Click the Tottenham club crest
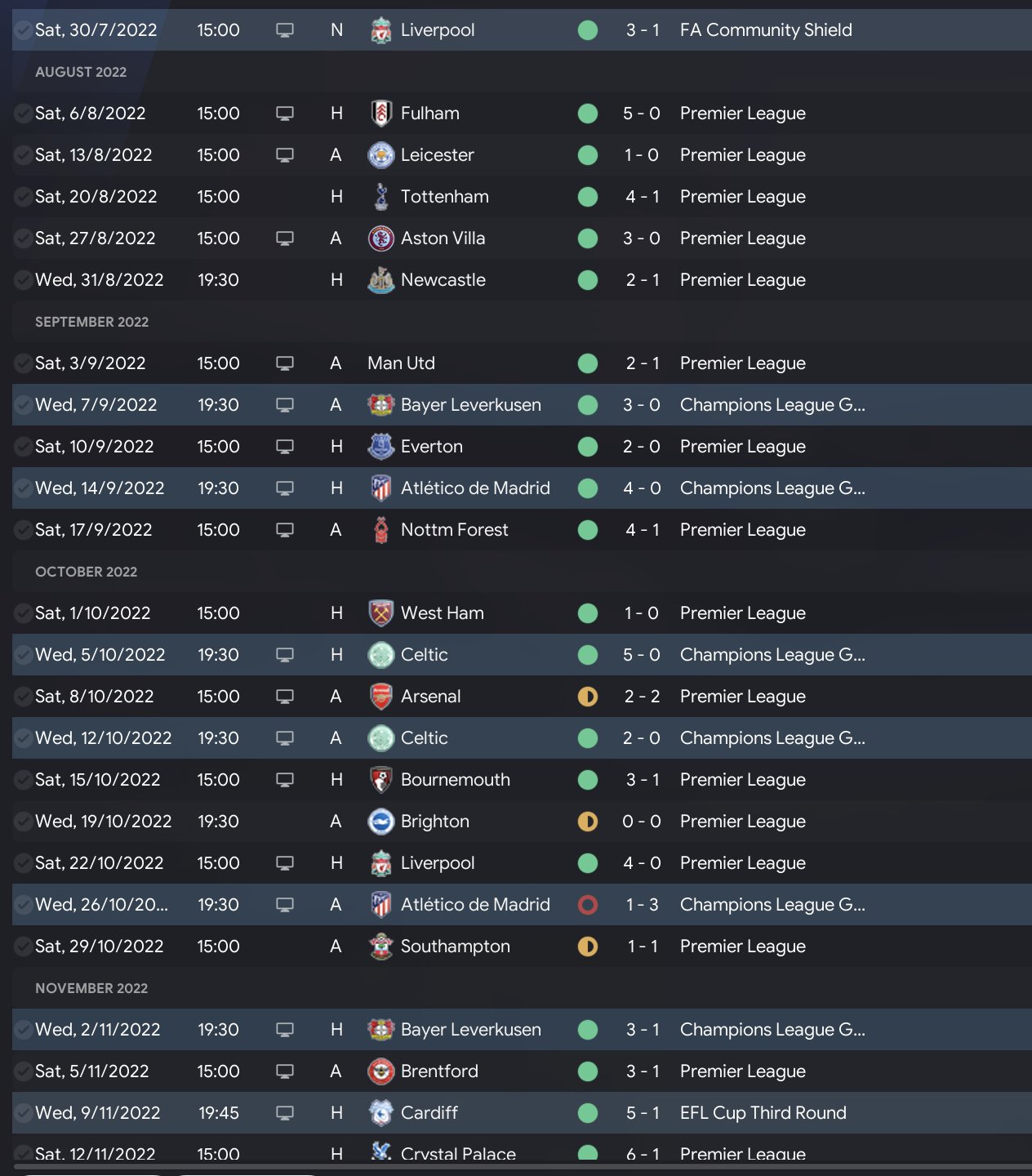 pyautogui.click(x=380, y=197)
